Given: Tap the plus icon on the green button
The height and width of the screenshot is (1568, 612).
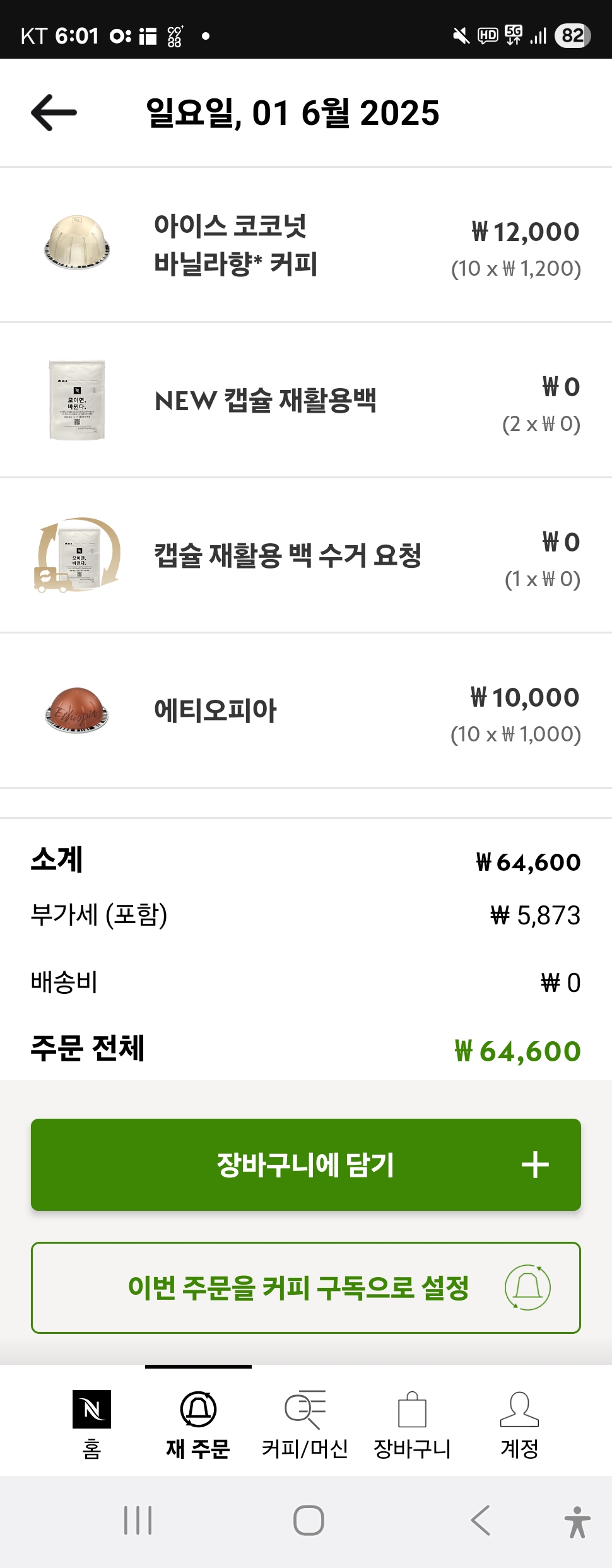Looking at the screenshot, I should coord(535,1165).
